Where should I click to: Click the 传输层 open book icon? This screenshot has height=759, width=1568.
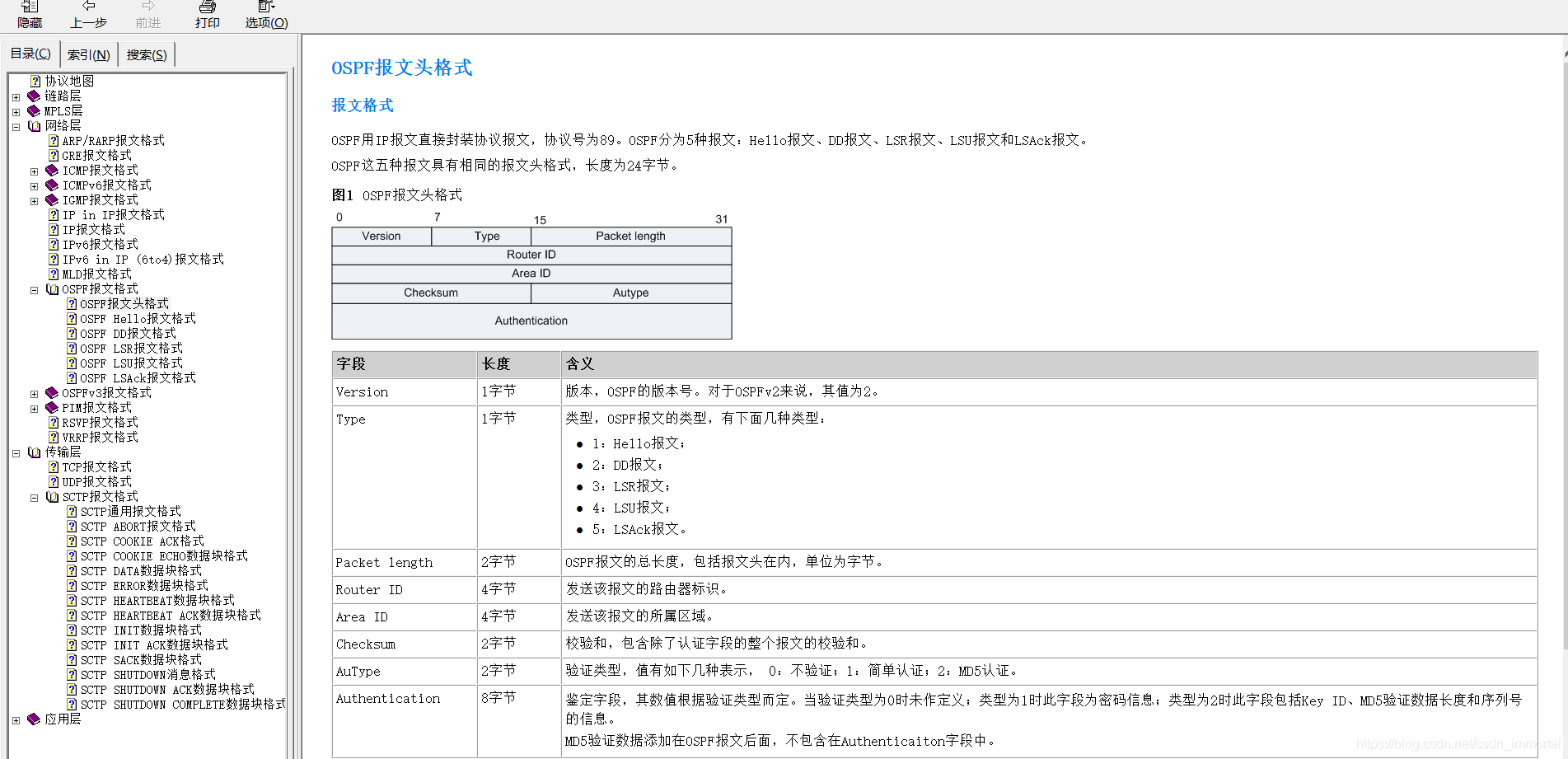(34, 452)
